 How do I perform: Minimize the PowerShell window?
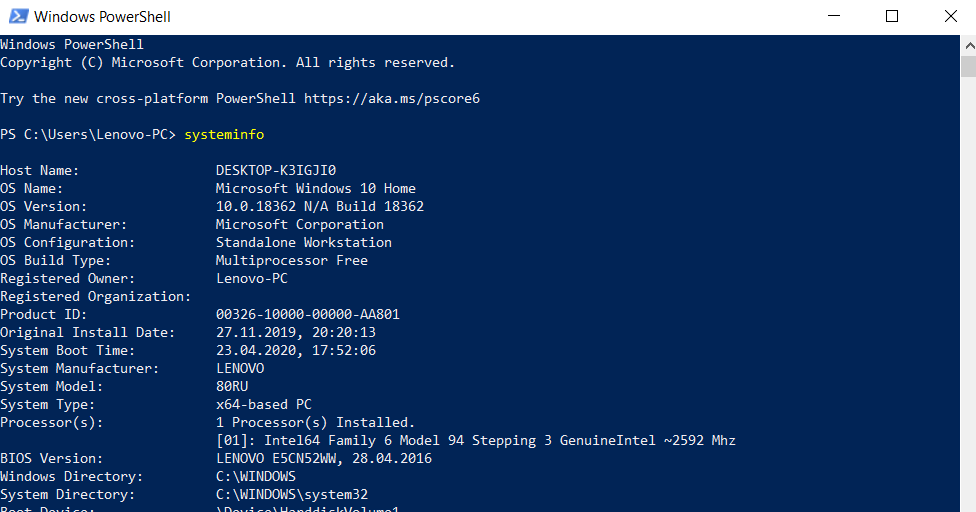(837, 17)
